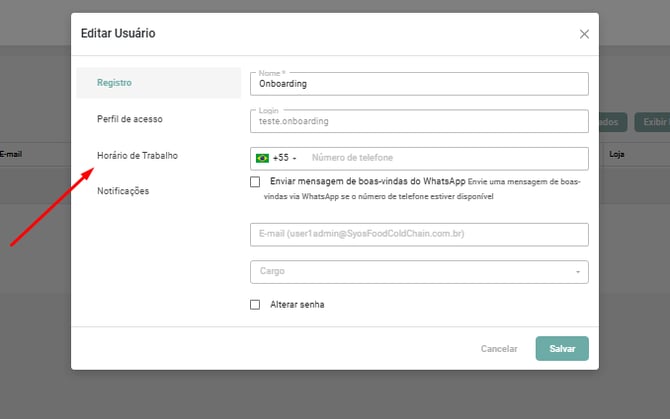Click the Exibir button behind dialog

(x=653, y=122)
